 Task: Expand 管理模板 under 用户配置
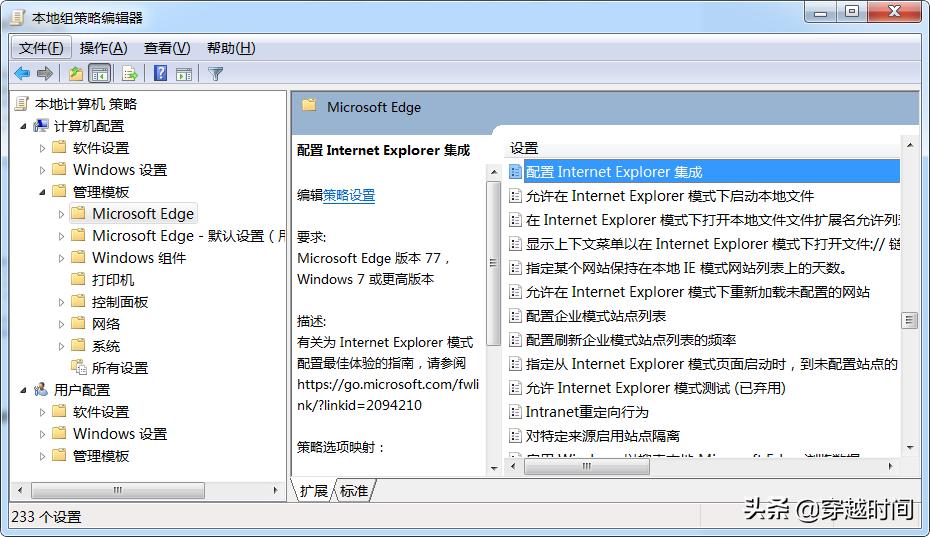42,456
